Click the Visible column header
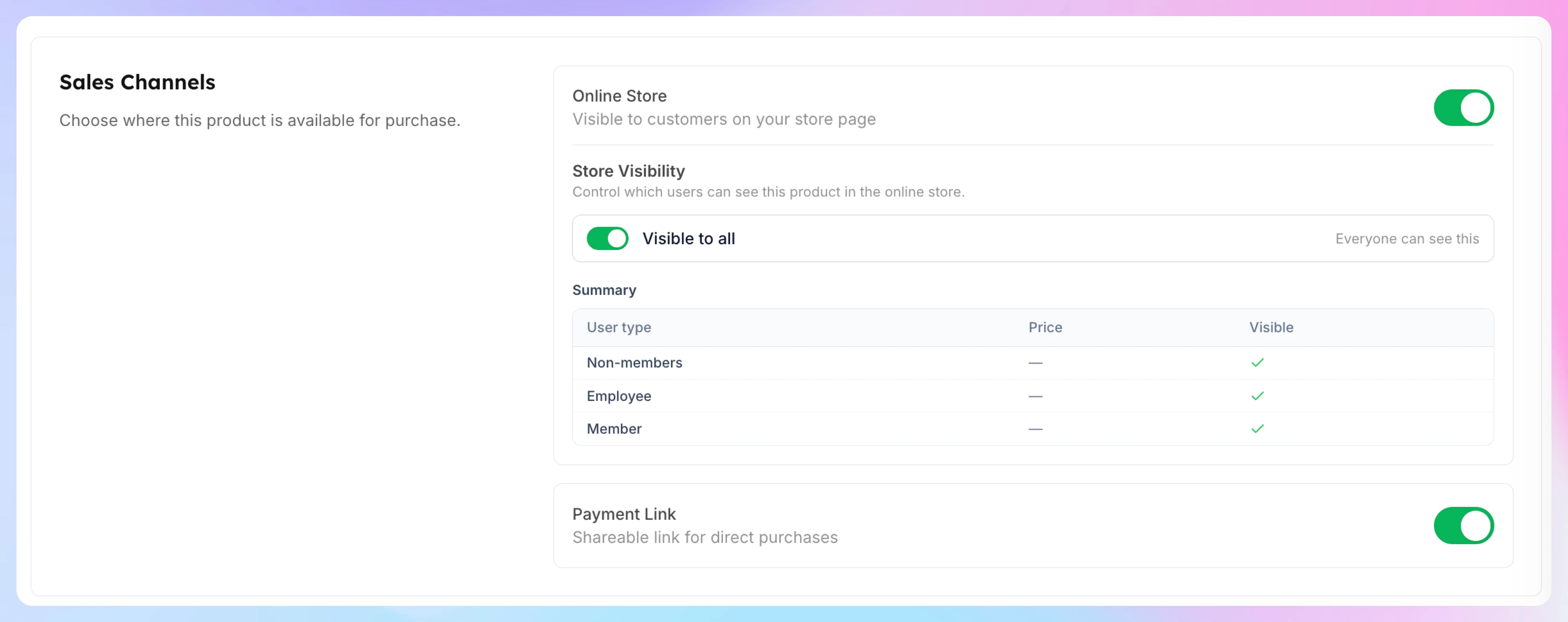 click(1271, 328)
